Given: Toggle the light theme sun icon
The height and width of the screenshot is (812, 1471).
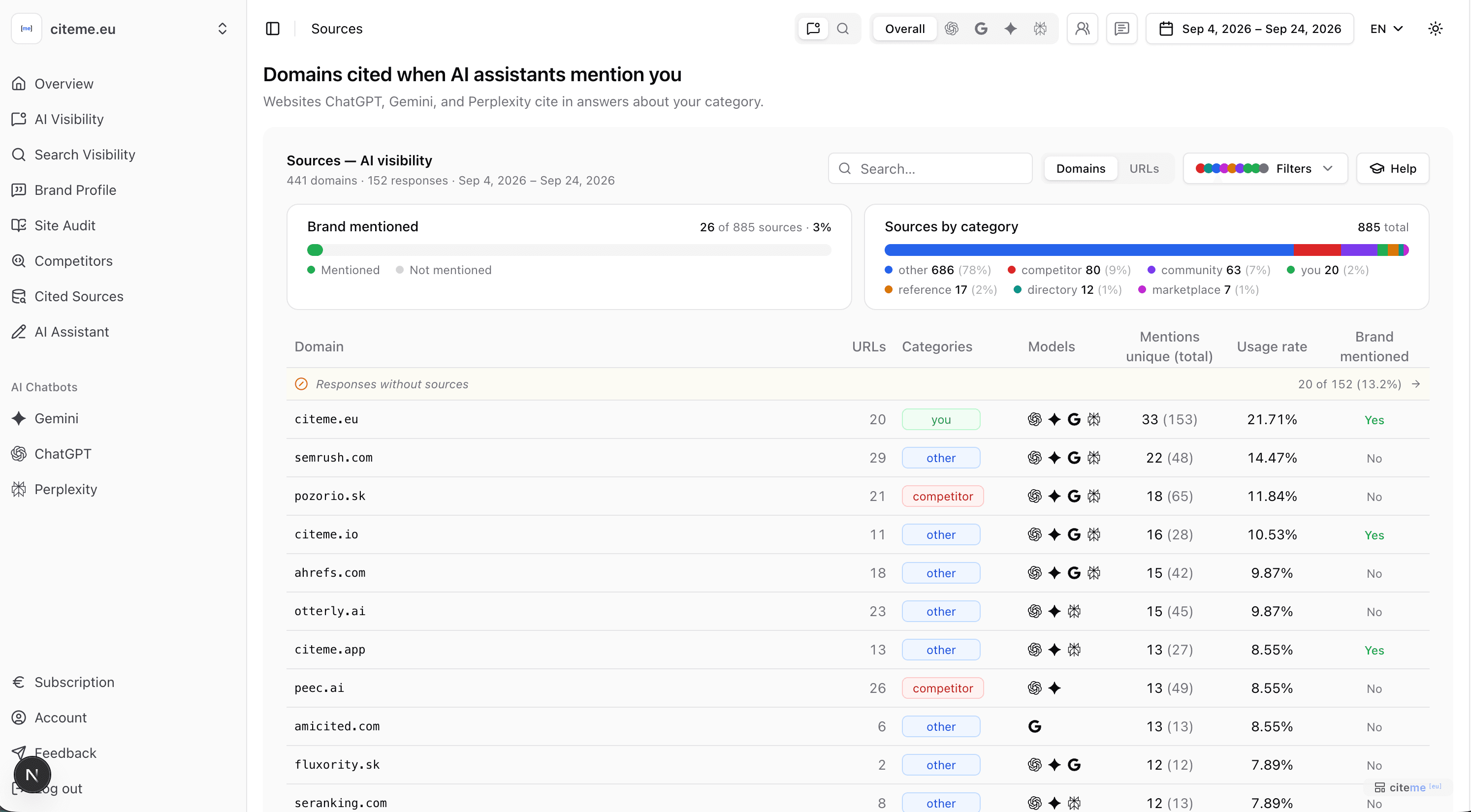Looking at the screenshot, I should click(x=1435, y=29).
